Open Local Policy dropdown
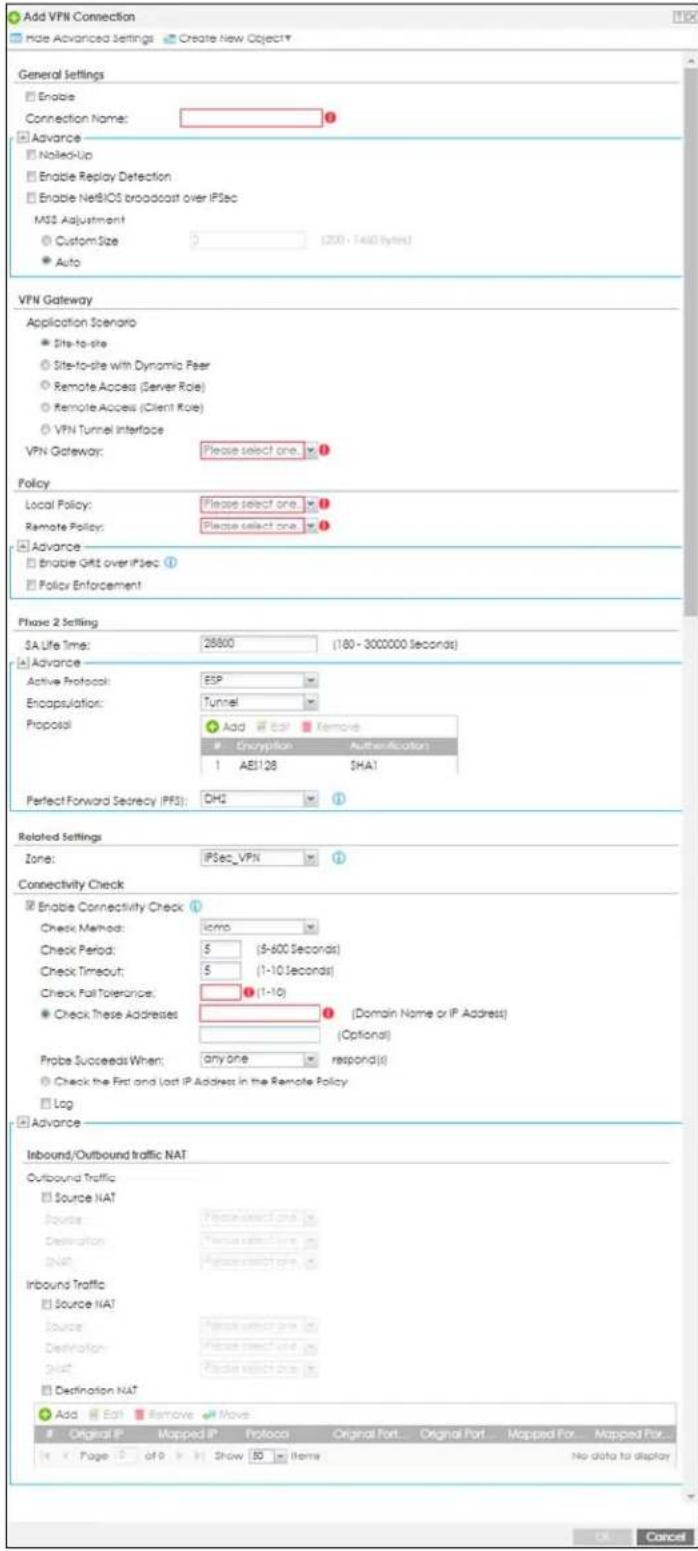 click(310, 506)
